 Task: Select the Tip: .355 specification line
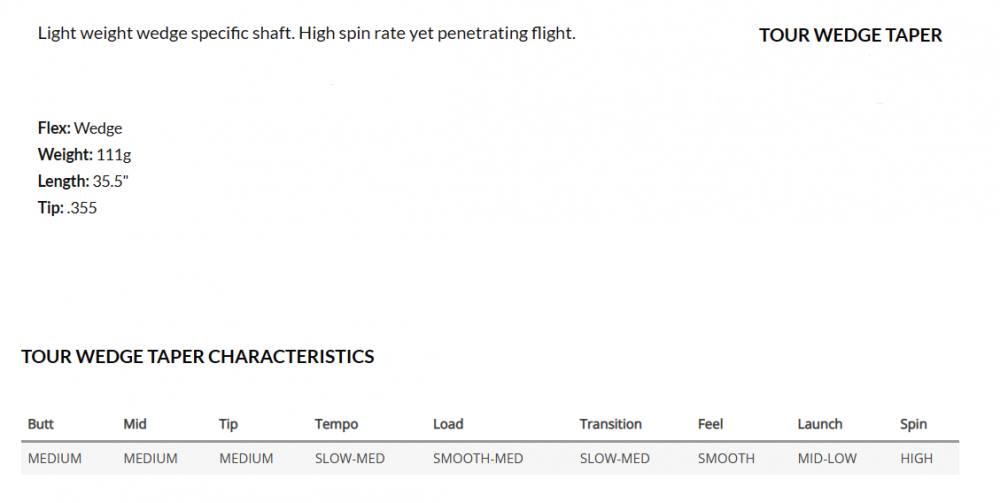(67, 208)
